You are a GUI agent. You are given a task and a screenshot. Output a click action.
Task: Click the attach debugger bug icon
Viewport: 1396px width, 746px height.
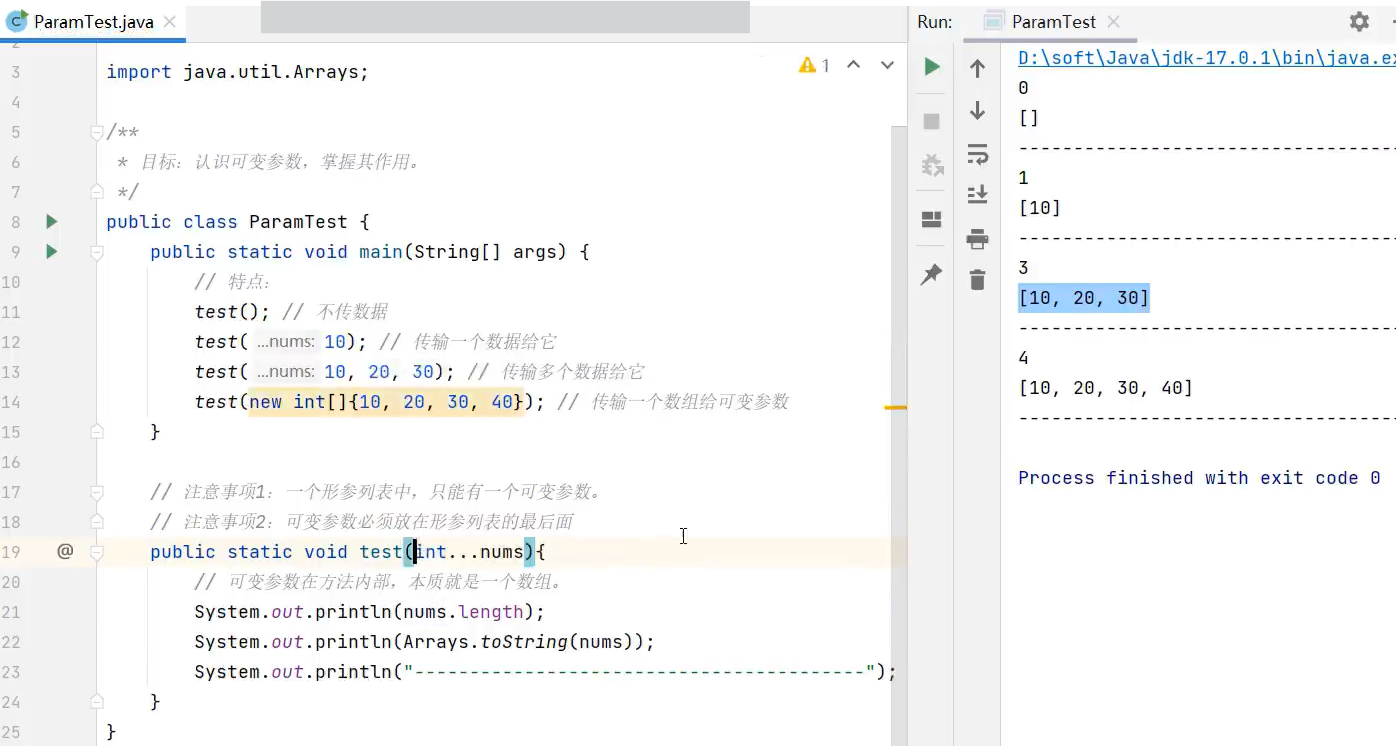932,166
